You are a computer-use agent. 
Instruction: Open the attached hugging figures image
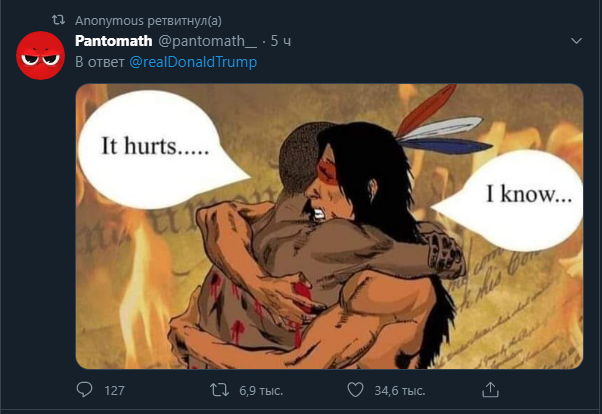click(x=329, y=226)
